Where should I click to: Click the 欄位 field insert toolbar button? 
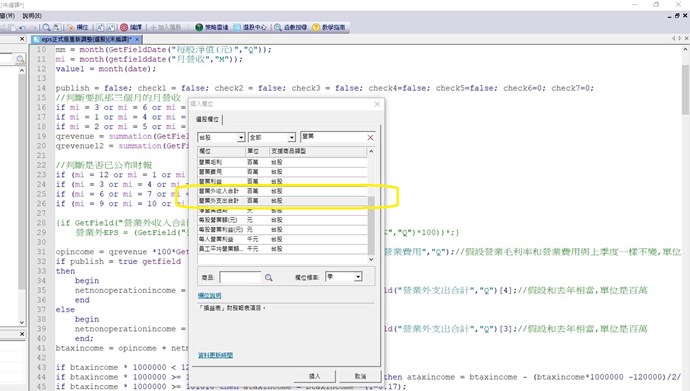(x=77, y=27)
